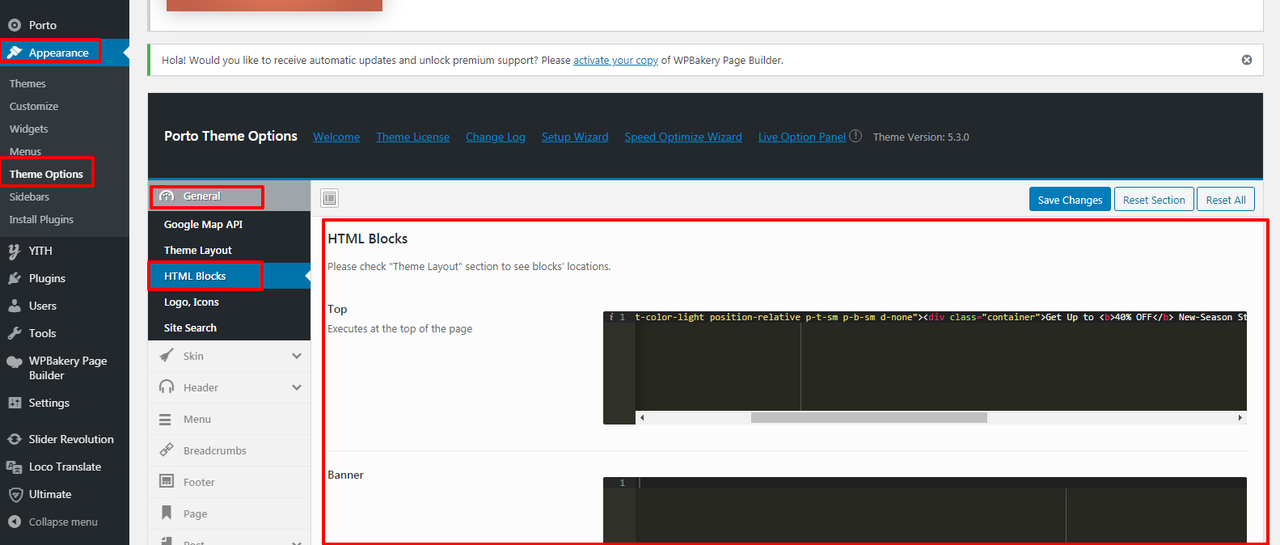Click the Page bookmark icon
The image size is (1280, 545).
[167, 514]
